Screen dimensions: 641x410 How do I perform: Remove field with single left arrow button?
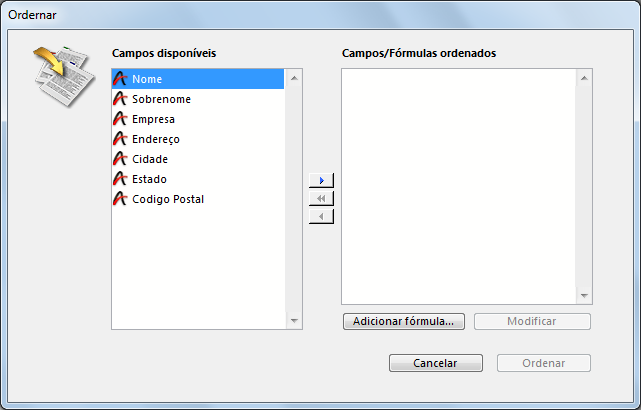coord(321,216)
